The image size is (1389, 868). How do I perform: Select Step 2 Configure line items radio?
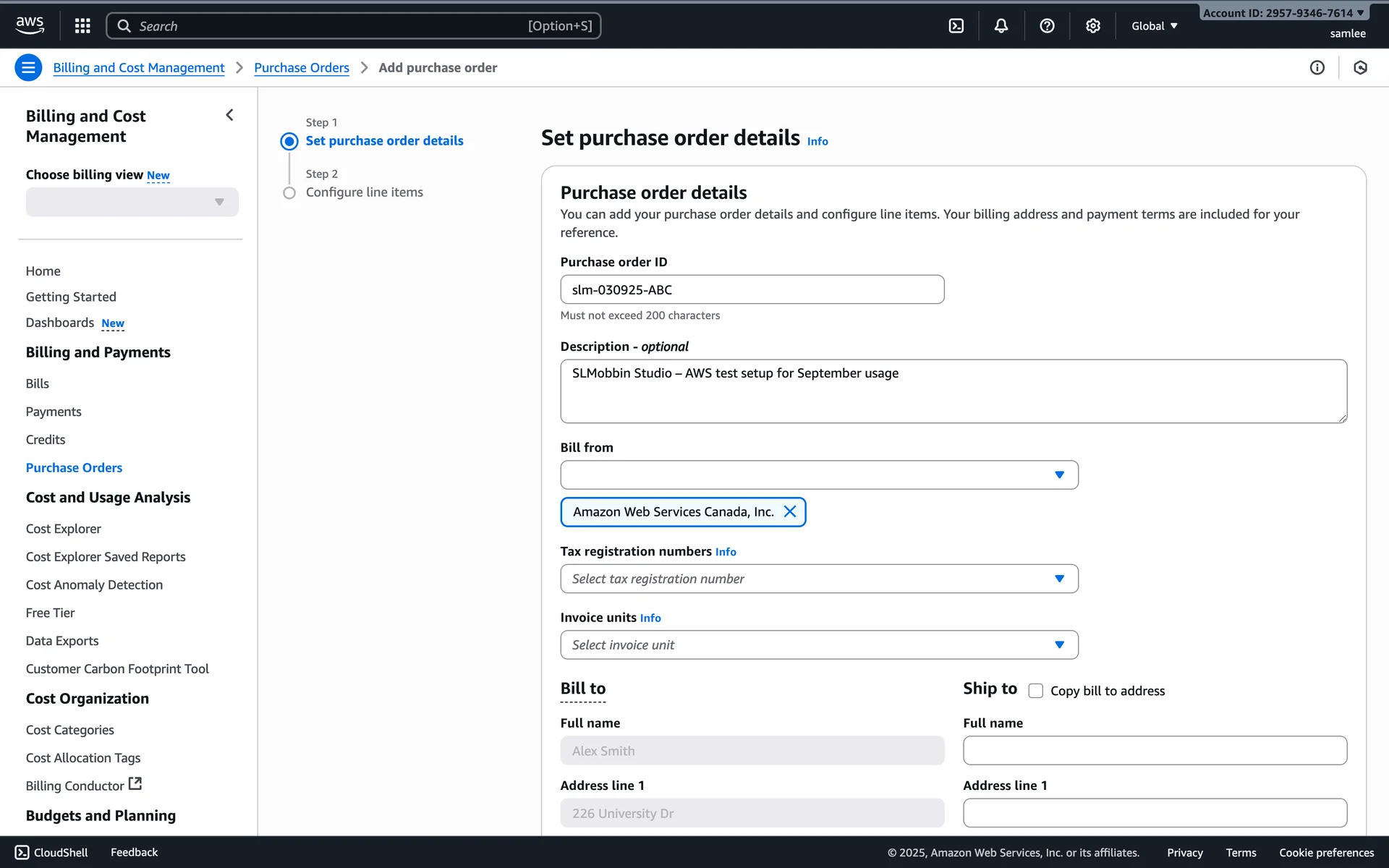coord(289,193)
